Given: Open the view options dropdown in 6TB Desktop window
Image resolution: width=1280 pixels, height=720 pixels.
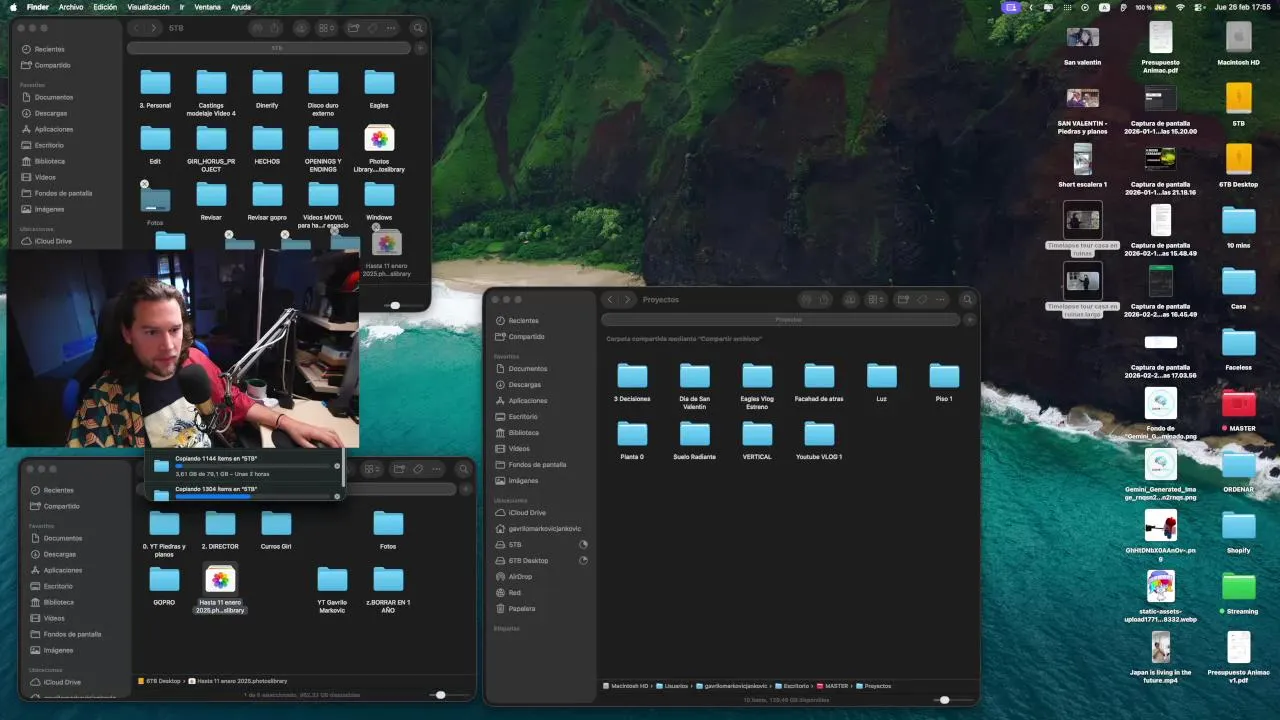Looking at the screenshot, I should (x=372, y=469).
